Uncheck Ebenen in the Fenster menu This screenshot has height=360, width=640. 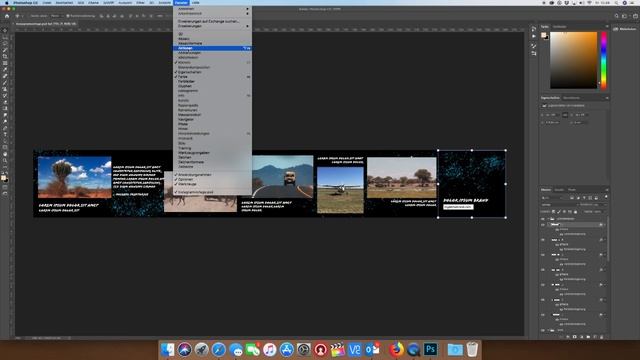point(212,62)
